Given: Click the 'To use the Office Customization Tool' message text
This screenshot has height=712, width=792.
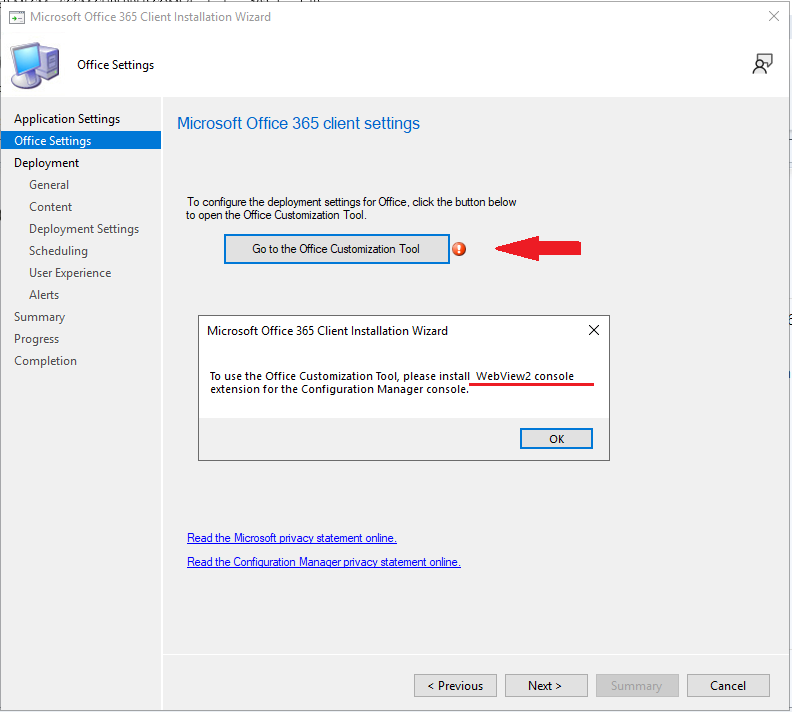Looking at the screenshot, I should point(392,383).
